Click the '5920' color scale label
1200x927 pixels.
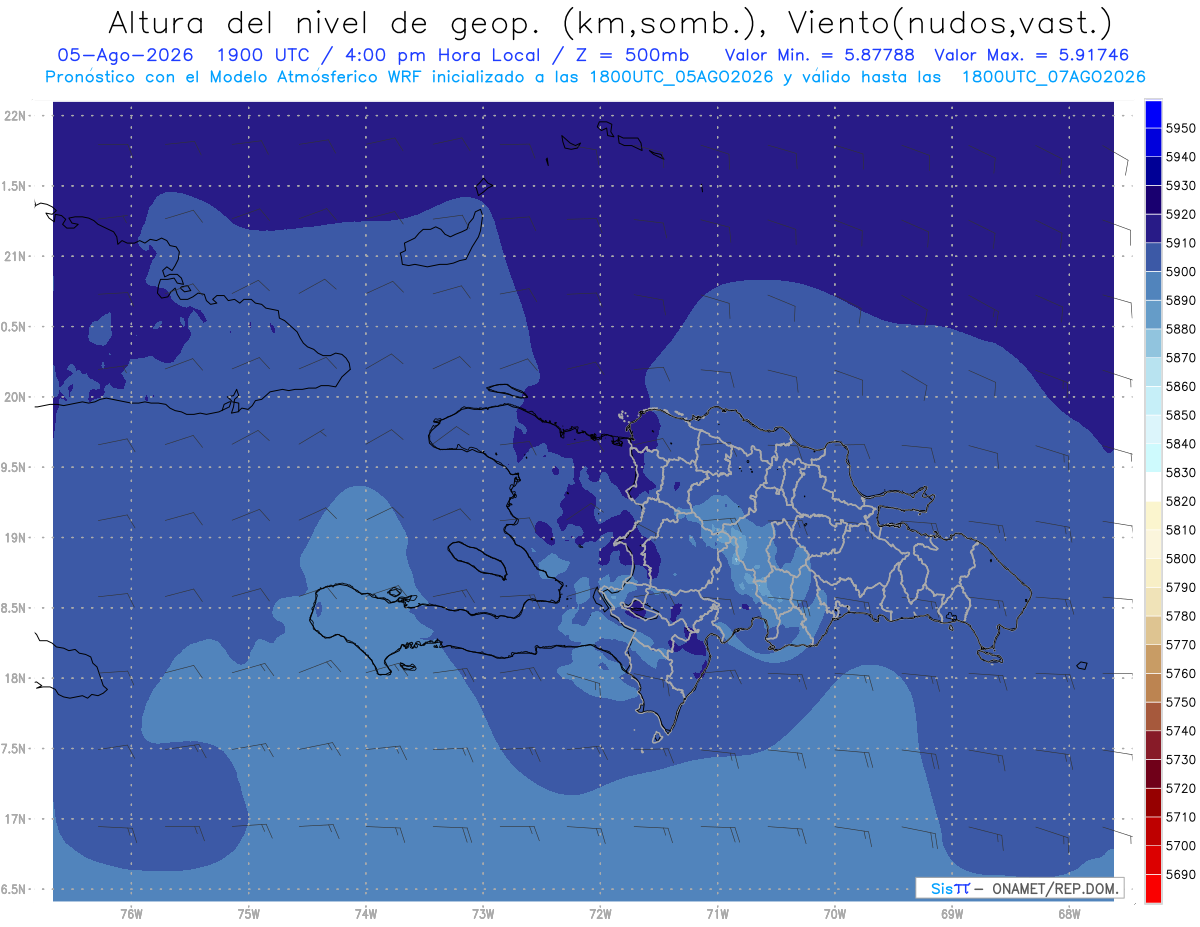point(1180,214)
